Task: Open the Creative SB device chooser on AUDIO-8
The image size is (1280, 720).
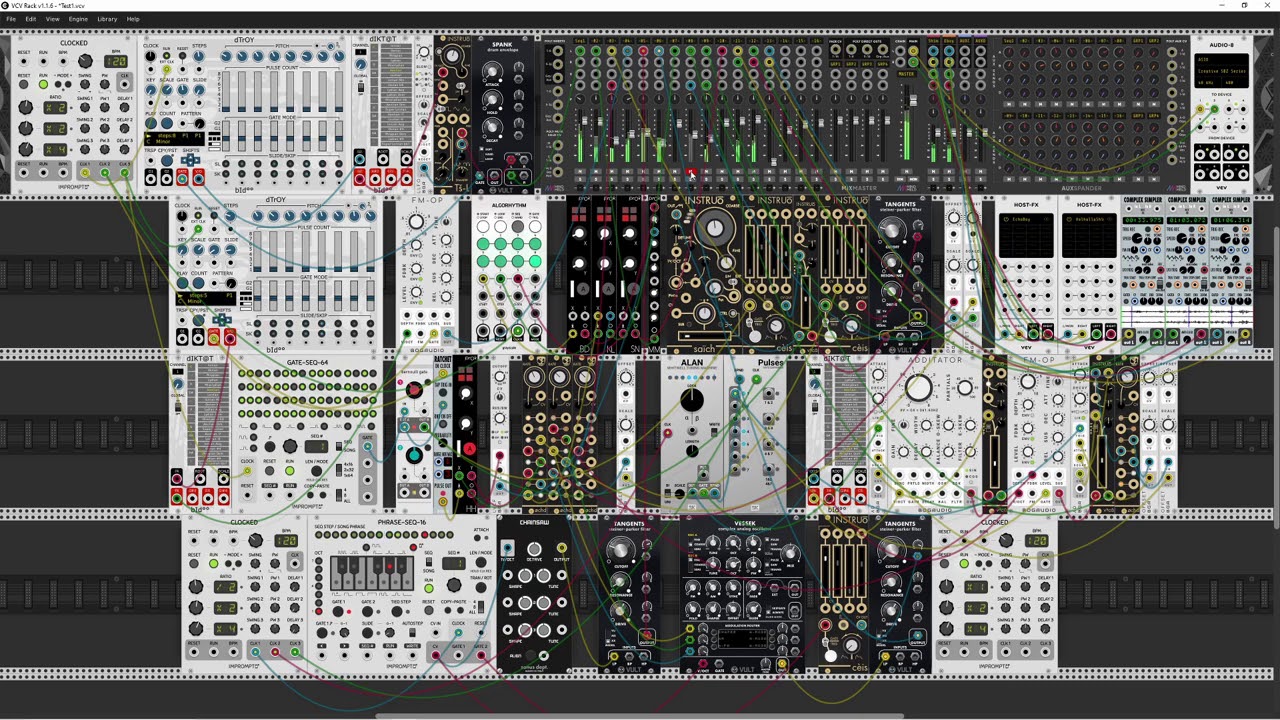Action: pos(1222,71)
